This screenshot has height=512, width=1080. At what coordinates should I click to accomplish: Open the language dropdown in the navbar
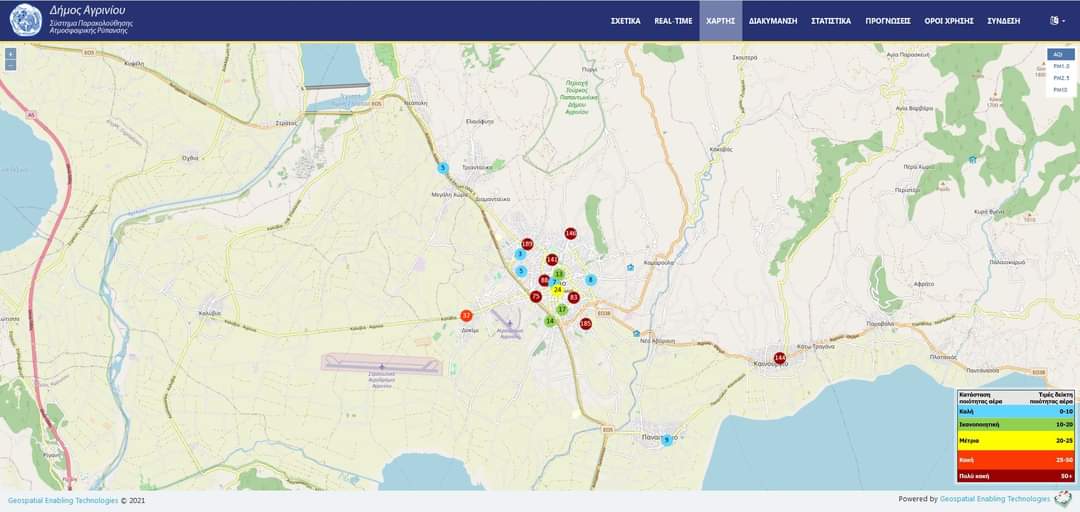(x=1057, y=20)
